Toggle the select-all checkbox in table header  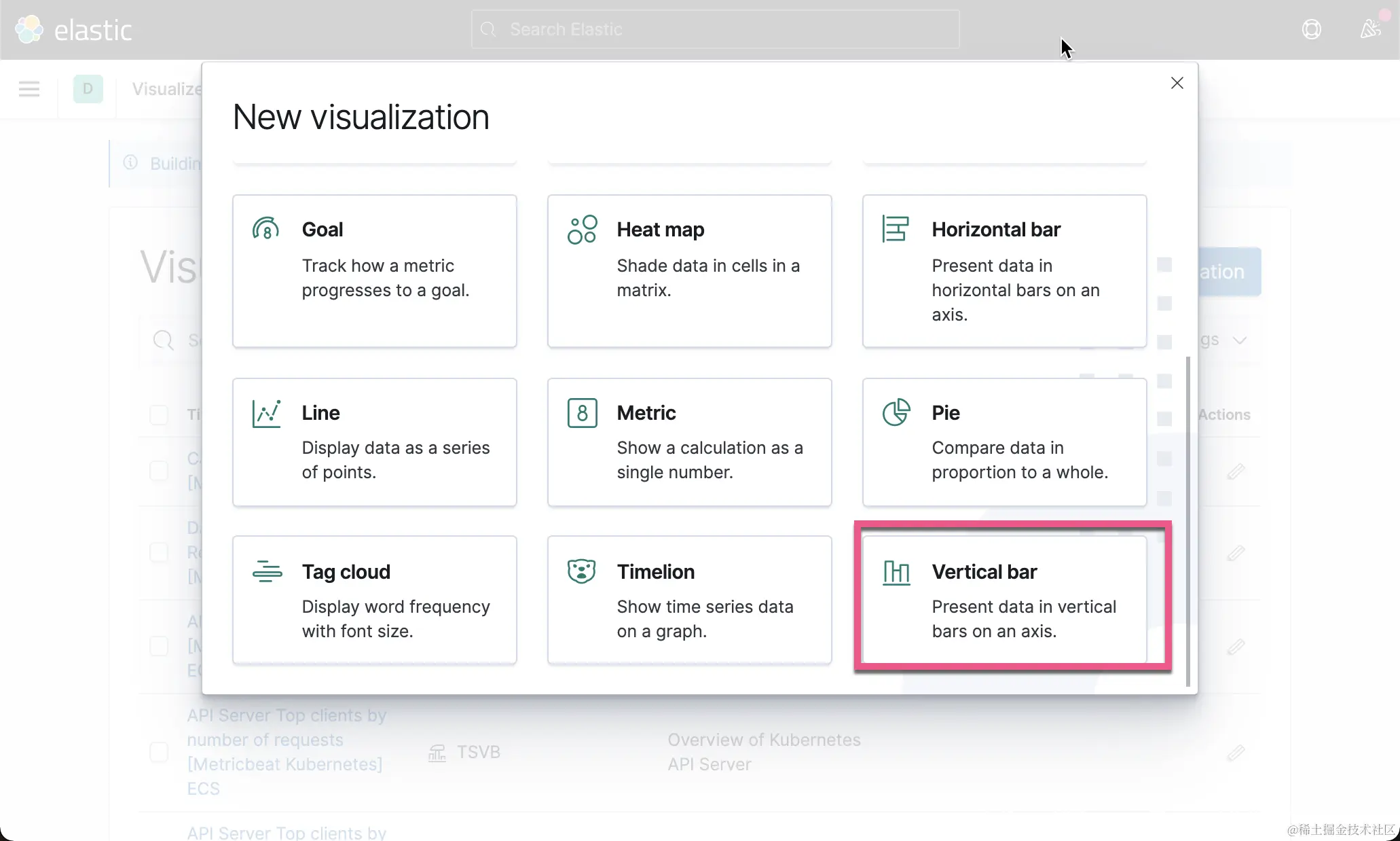[159, 414]
